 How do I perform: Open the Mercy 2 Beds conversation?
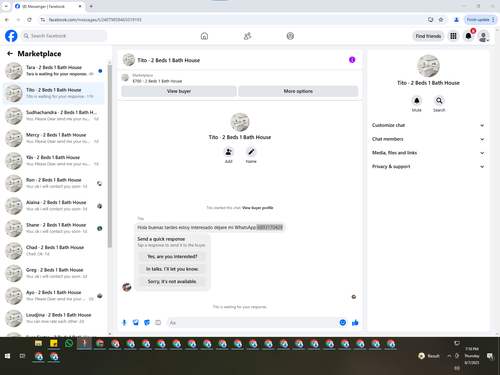pos(54,138)
